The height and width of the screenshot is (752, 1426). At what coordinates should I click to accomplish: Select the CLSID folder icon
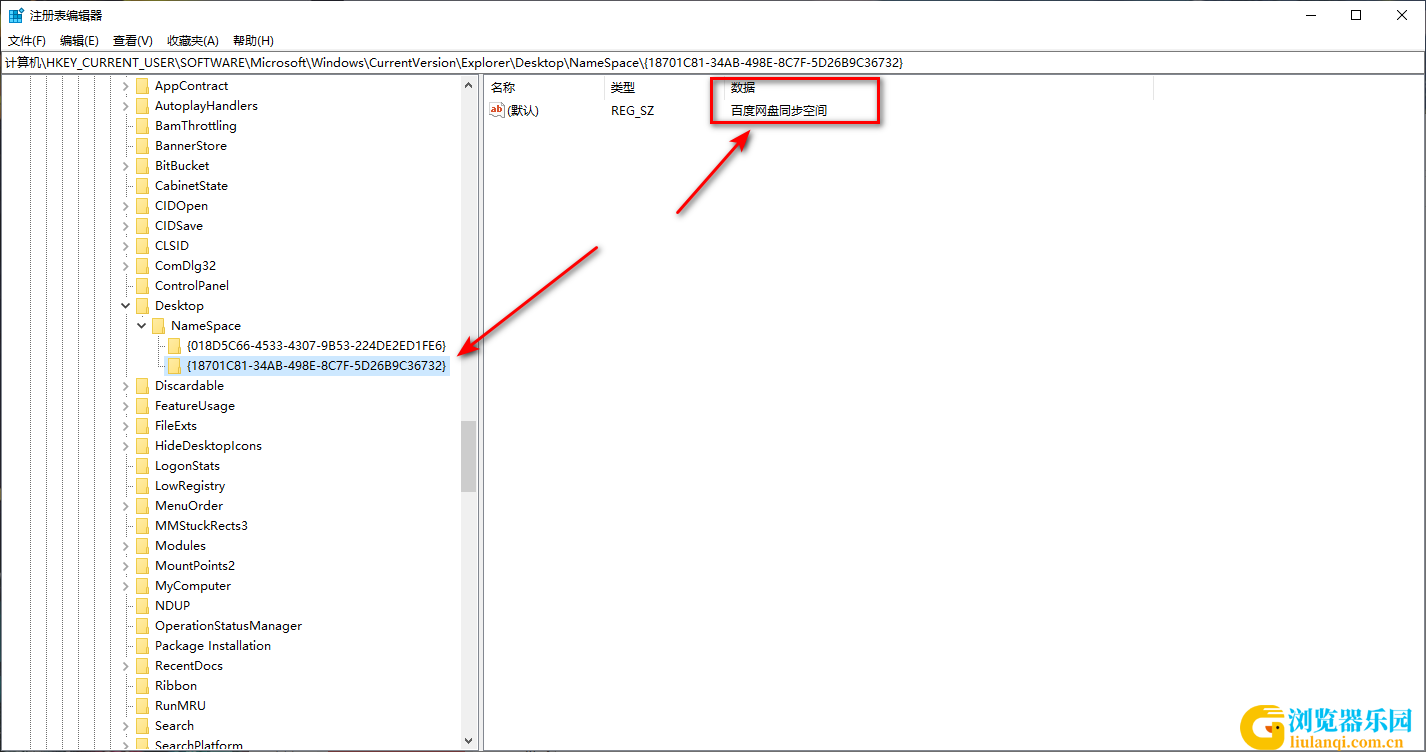point(142,246)
